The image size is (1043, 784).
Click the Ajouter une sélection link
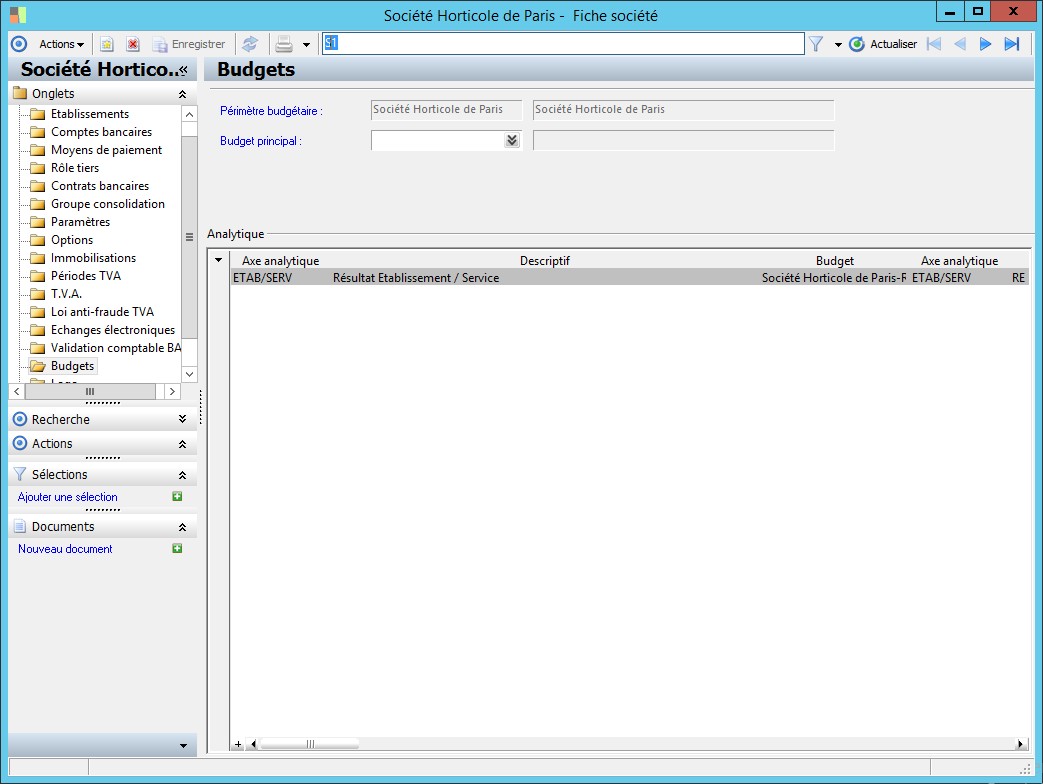68,497
